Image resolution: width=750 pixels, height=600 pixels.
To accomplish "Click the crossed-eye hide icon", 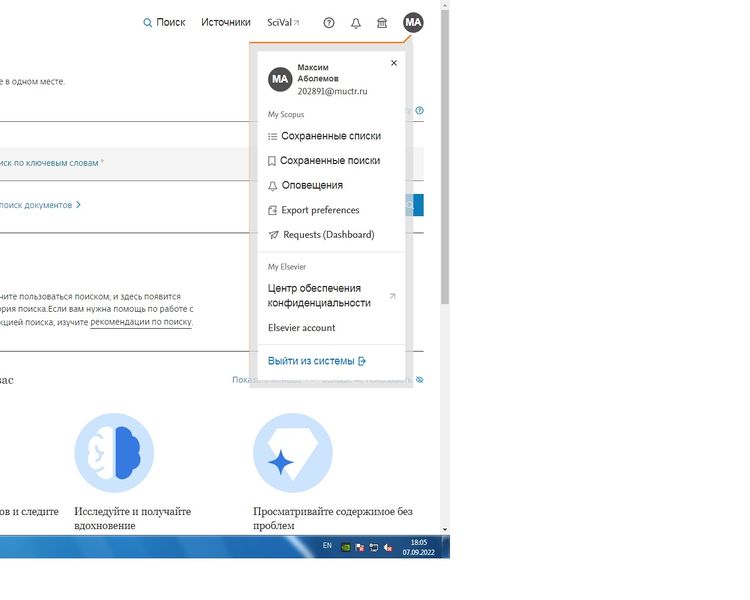I will click(x=419, y=380).
